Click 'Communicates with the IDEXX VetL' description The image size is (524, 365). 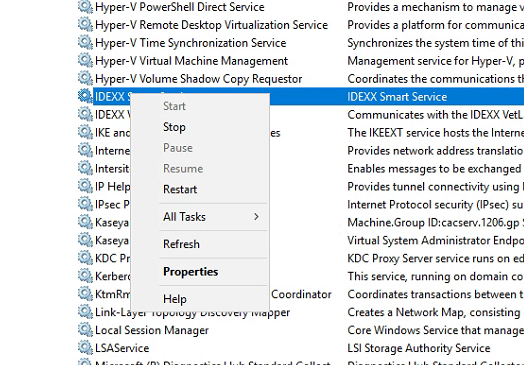pyautogui.click(x=435, y=115)
